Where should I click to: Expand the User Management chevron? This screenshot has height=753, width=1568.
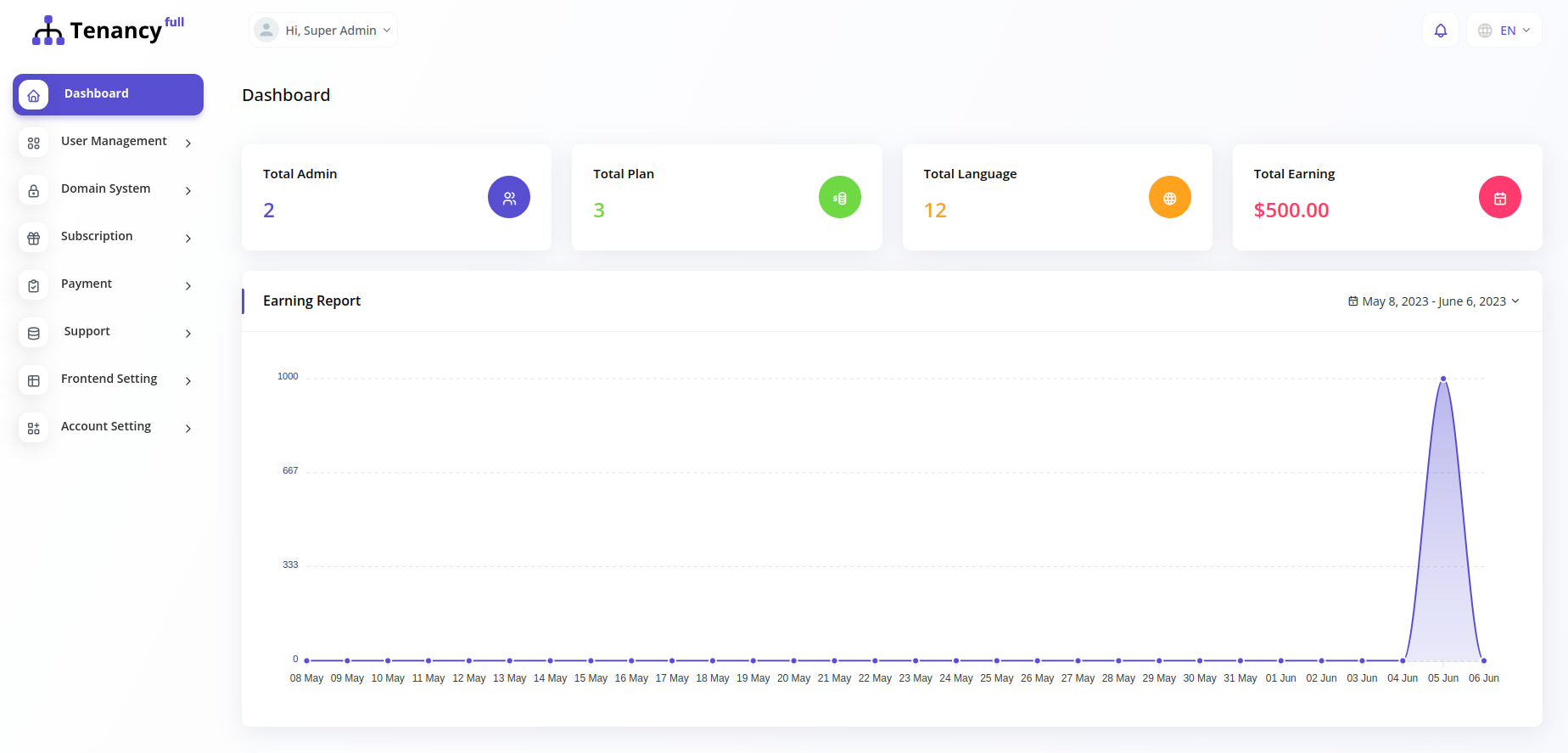188,143
